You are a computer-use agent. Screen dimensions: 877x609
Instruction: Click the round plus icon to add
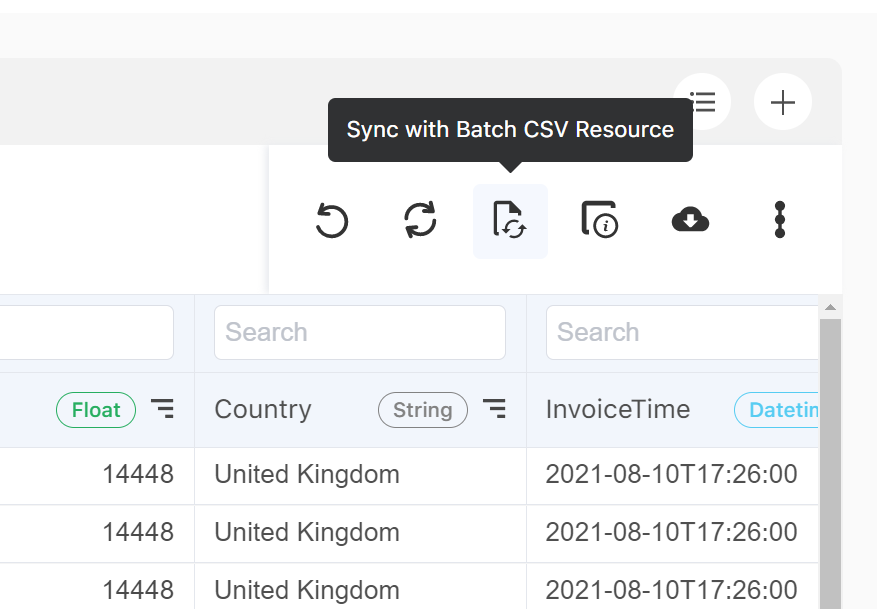pos(783,101)
